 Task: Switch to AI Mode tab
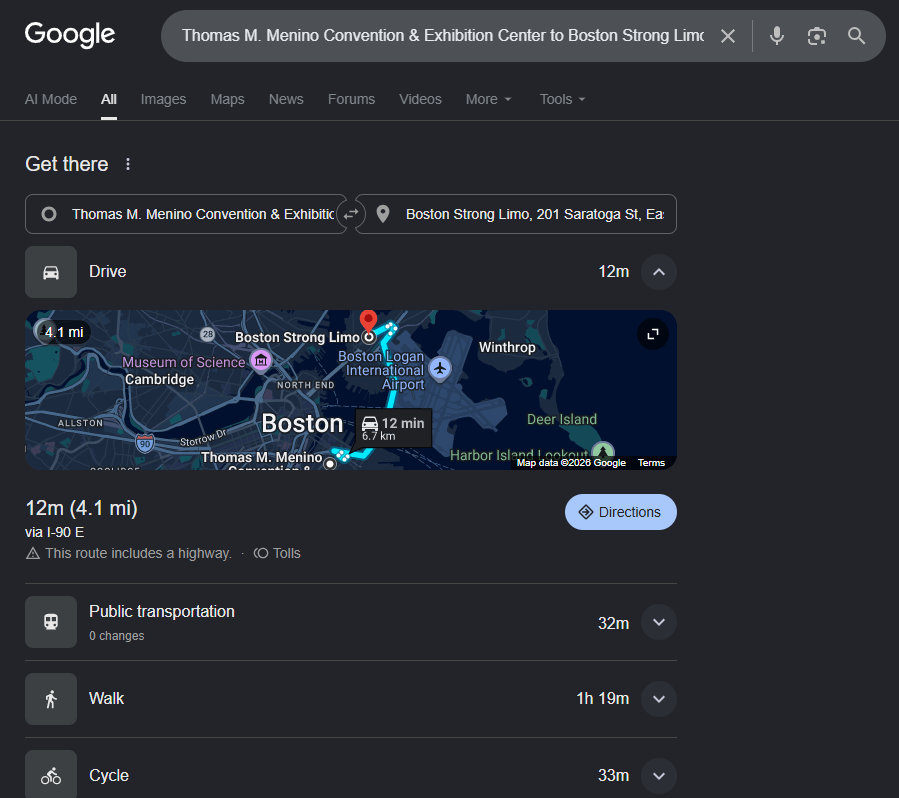tap(50, 99)
